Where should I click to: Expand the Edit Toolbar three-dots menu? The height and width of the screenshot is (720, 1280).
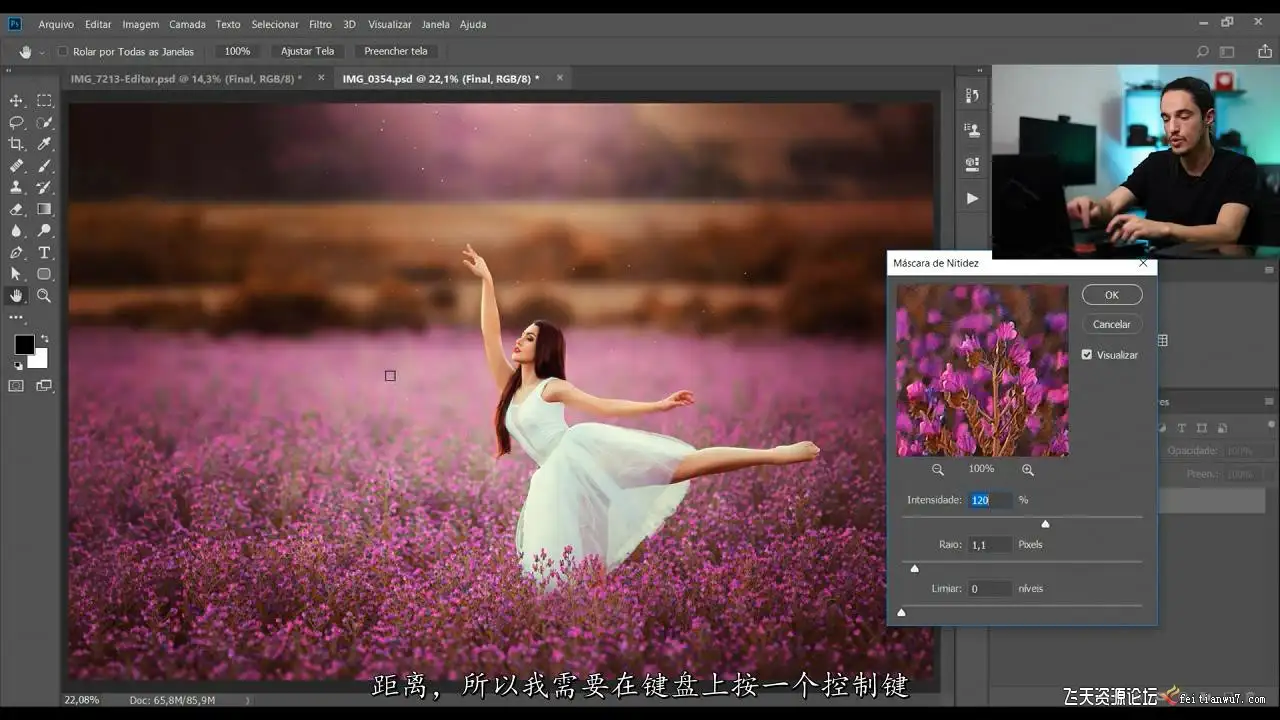point(16,317)
